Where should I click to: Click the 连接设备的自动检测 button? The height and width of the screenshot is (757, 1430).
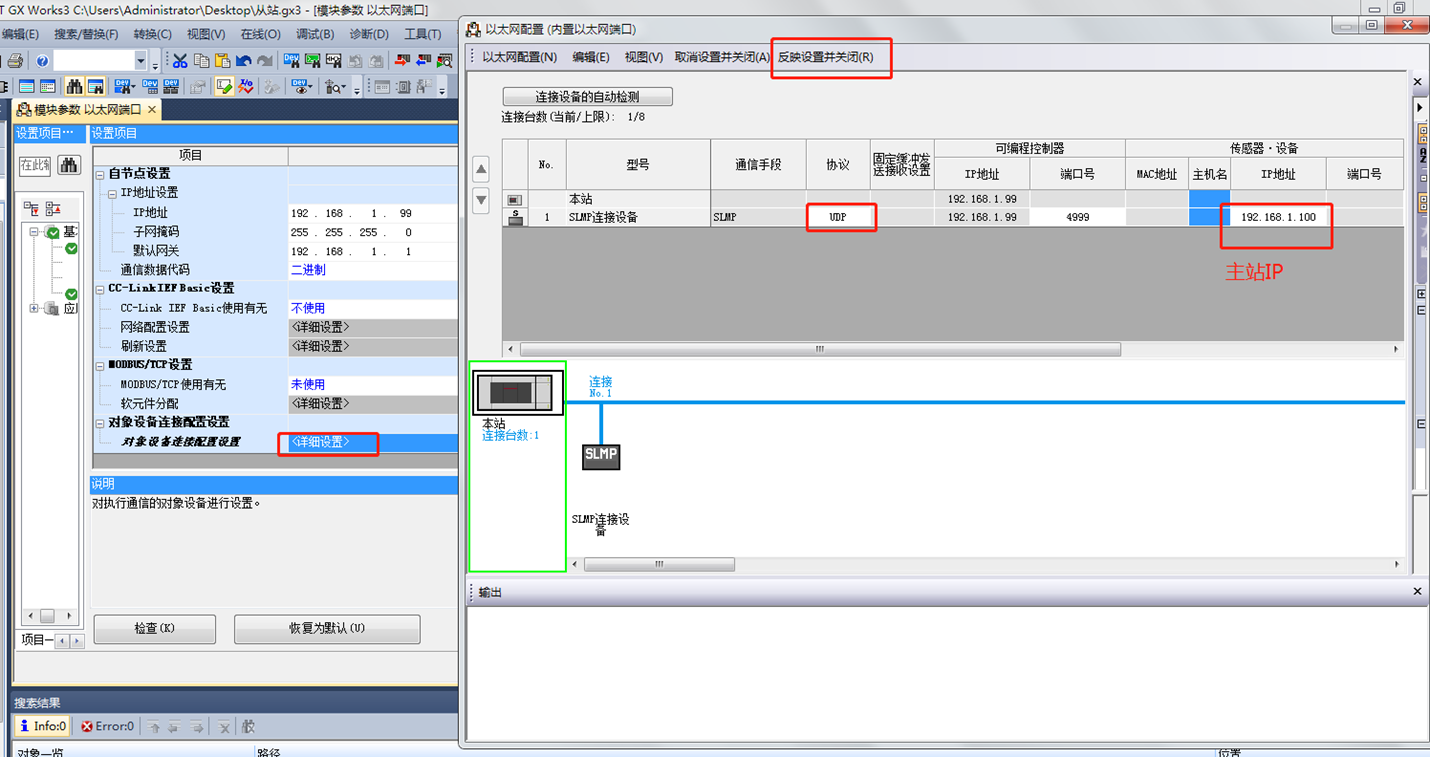click(x=587, y=97)
